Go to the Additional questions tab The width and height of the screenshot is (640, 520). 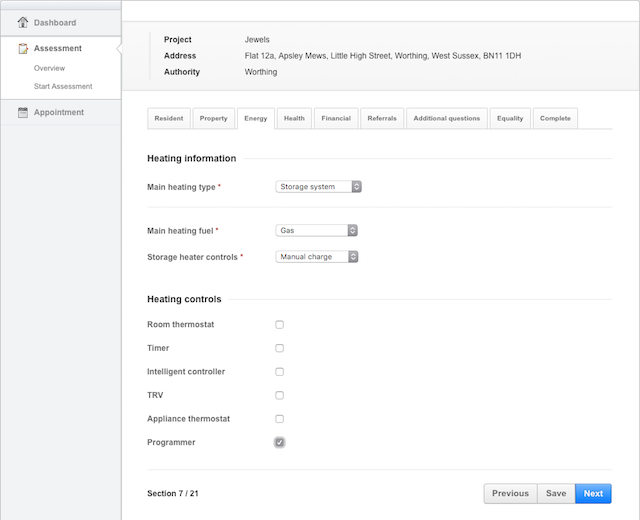(447, 118)
